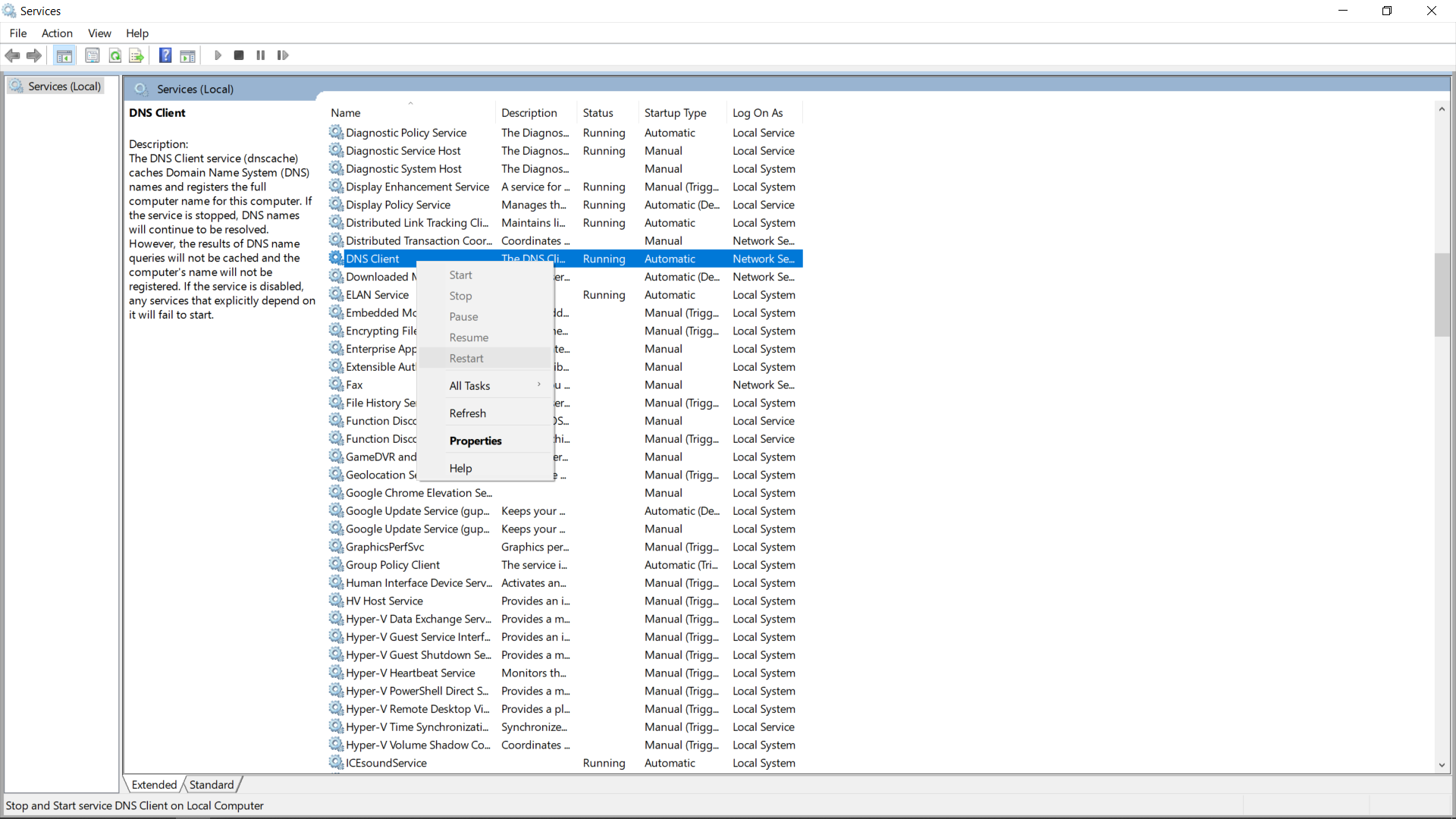Viewport: 1456px width, 819px height.
Task: Click the Stop Service square icon
Action: [239, 55]
